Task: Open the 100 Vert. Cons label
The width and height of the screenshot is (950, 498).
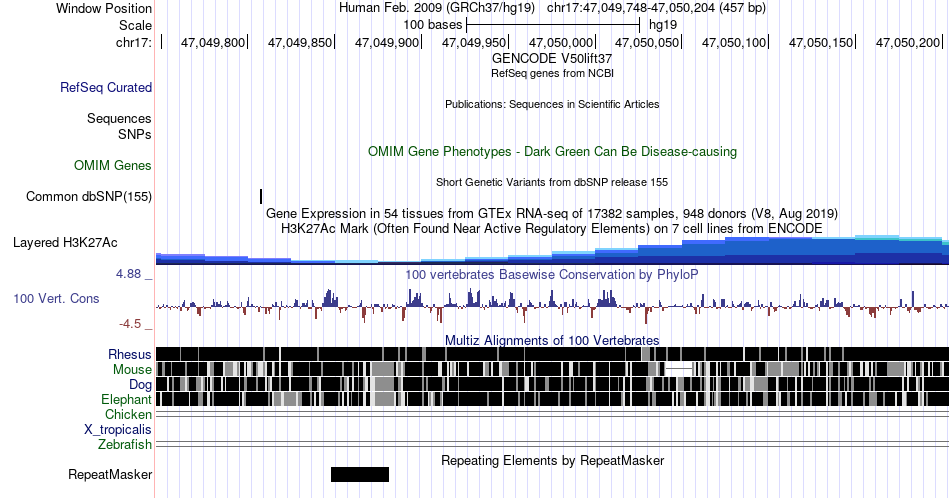Action: [x=56, y=299]
